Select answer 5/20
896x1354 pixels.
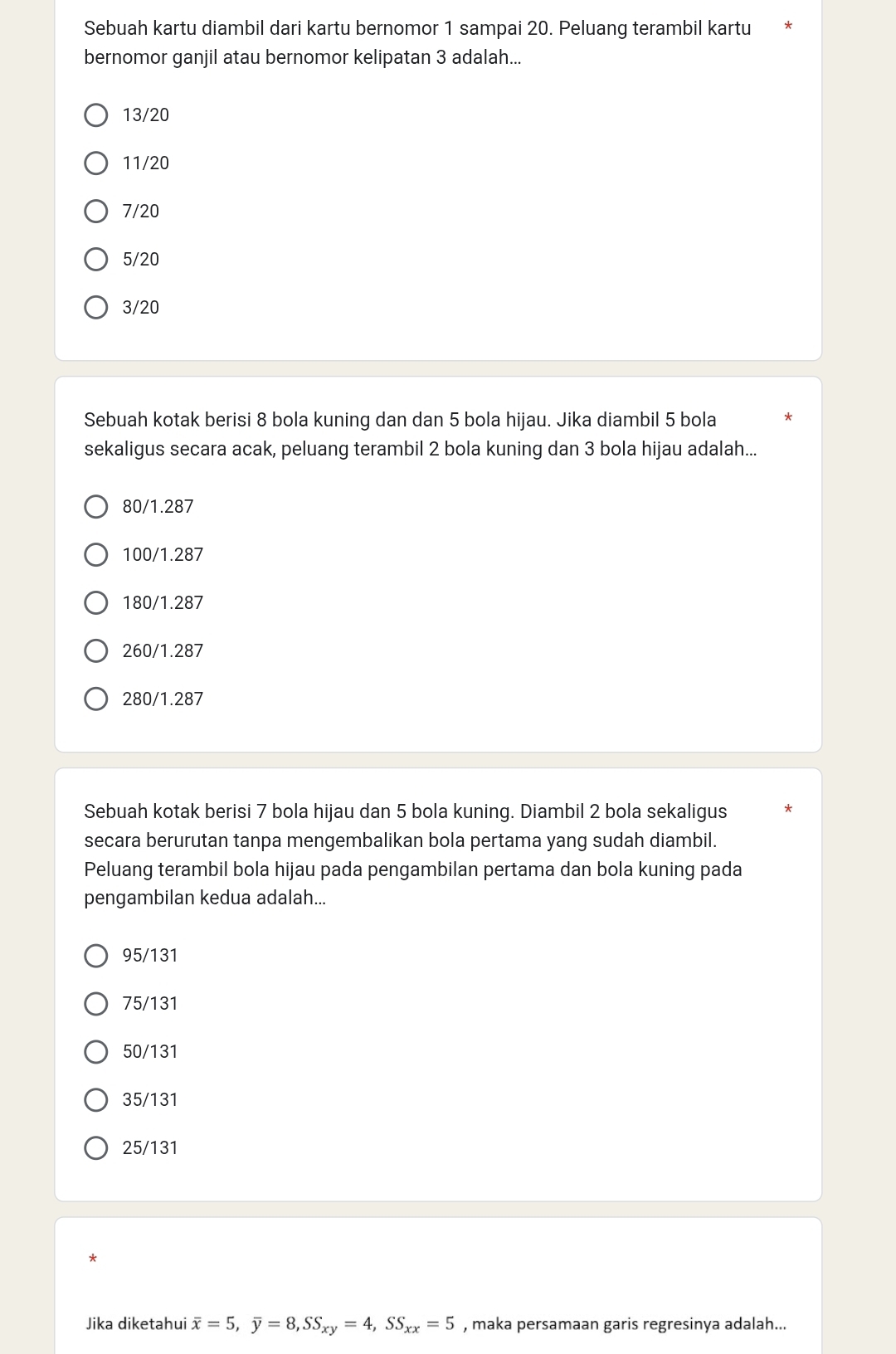[x=96, y=260]
